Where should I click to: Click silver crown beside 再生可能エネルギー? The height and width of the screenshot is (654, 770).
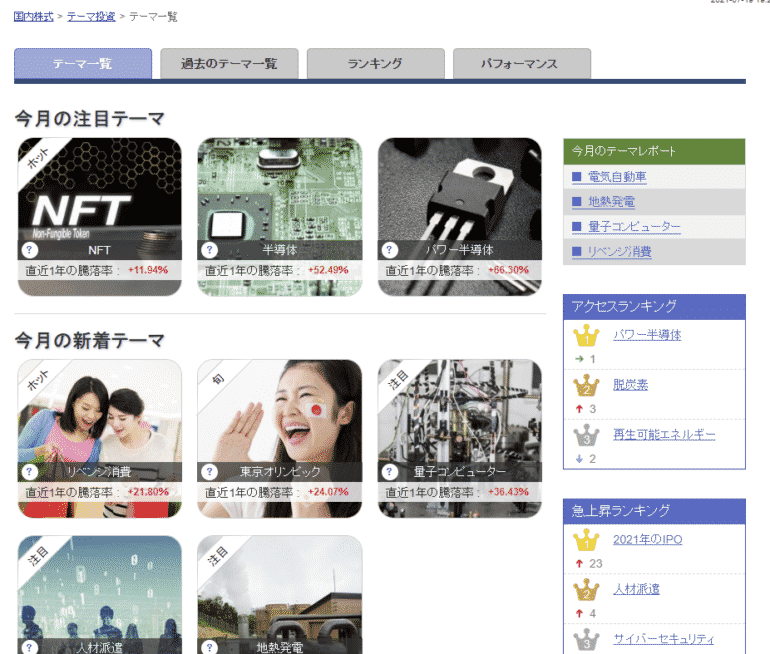click(586, 436)
